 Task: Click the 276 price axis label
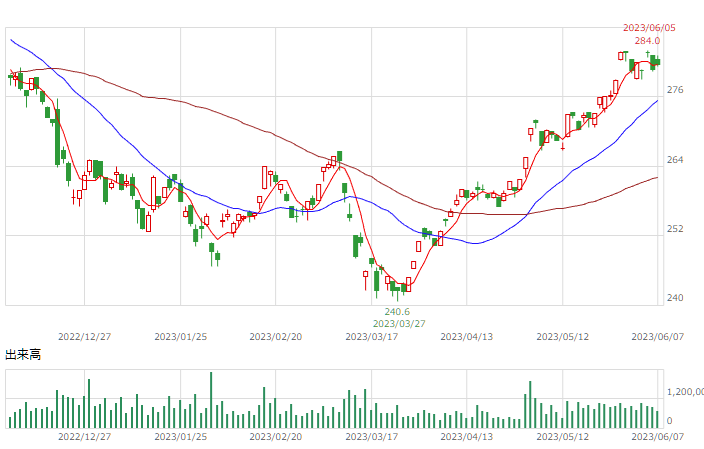[x=675, y=90]
